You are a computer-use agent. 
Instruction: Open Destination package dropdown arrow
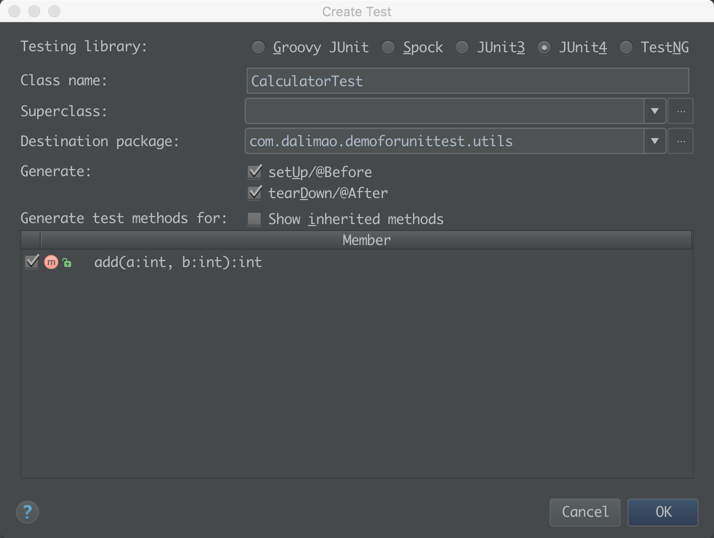pos(655,141)
